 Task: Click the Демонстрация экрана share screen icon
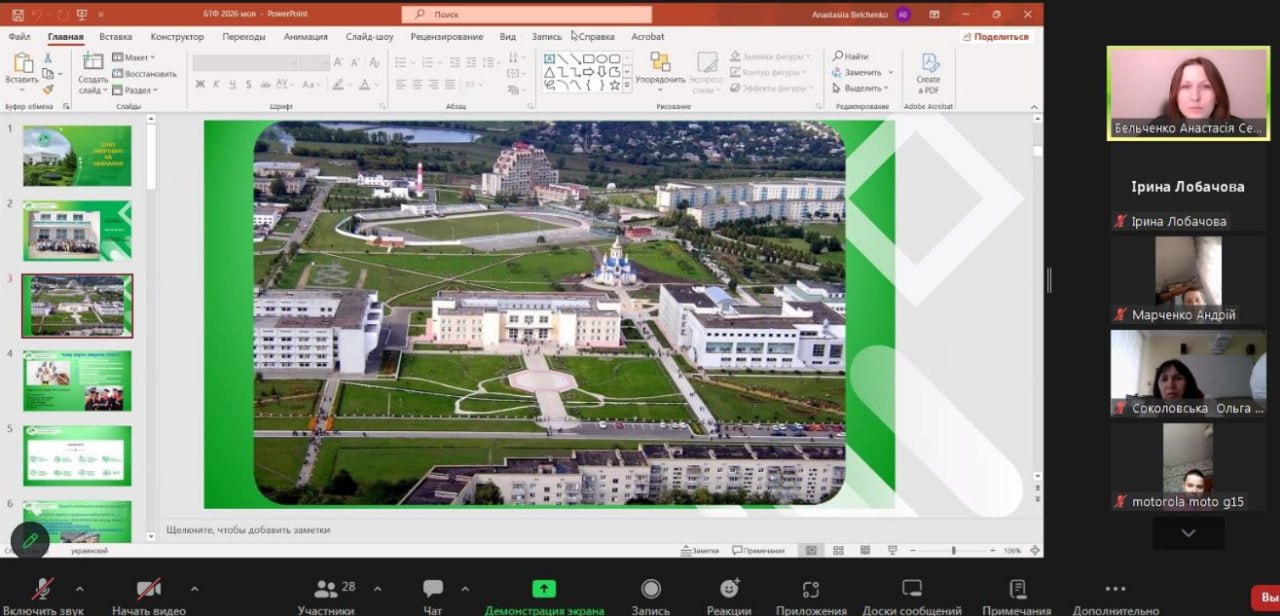pyautogui.click(x=544, y=589)
